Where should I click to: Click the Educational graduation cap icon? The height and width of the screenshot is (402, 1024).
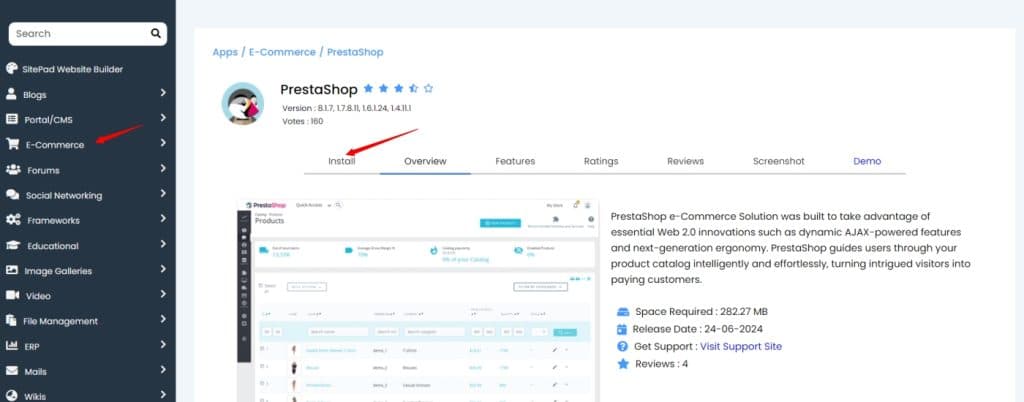click(x=13, y=245)
